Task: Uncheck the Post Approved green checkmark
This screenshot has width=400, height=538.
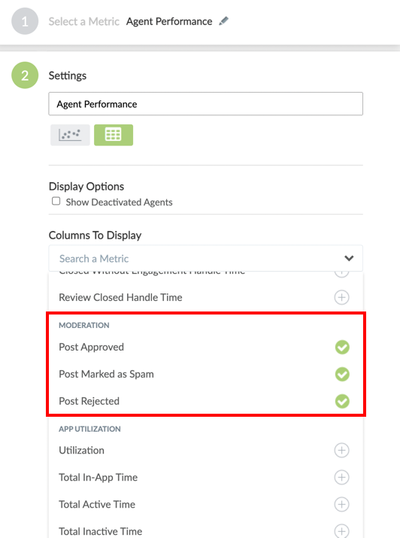Action: (342, 347)
